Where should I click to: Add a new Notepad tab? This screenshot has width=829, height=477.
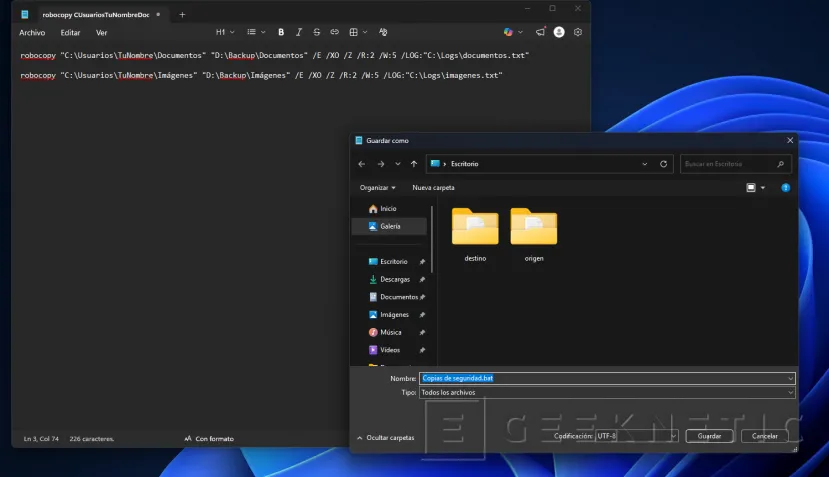tap(182, 15)
